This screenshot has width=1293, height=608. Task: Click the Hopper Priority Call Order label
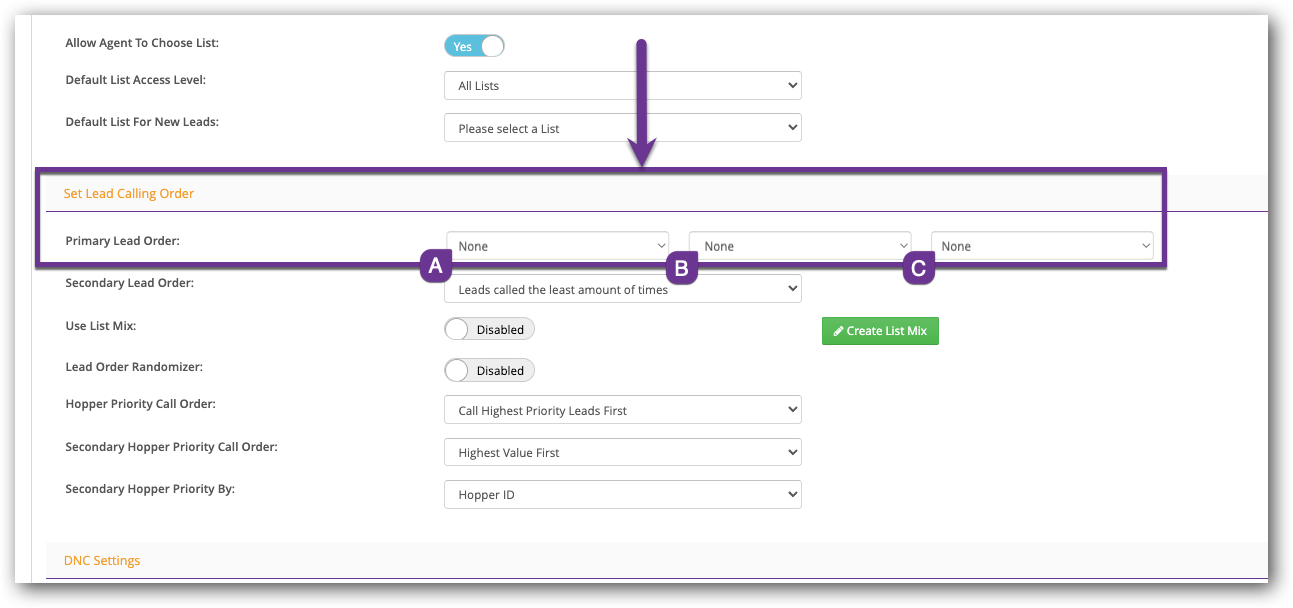coord(140,404)
